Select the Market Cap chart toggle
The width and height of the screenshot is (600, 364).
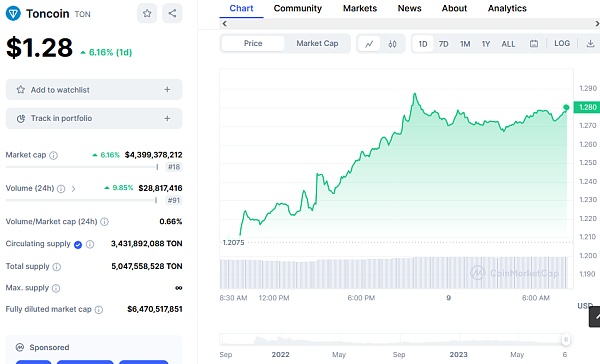pyautogui.click(x=317, y=44)
